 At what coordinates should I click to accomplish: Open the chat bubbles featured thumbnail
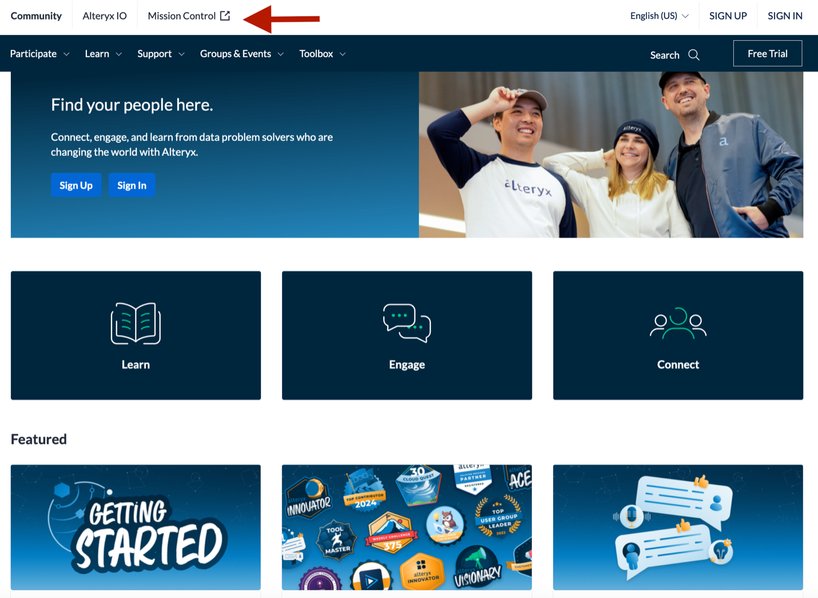point(678,528)
